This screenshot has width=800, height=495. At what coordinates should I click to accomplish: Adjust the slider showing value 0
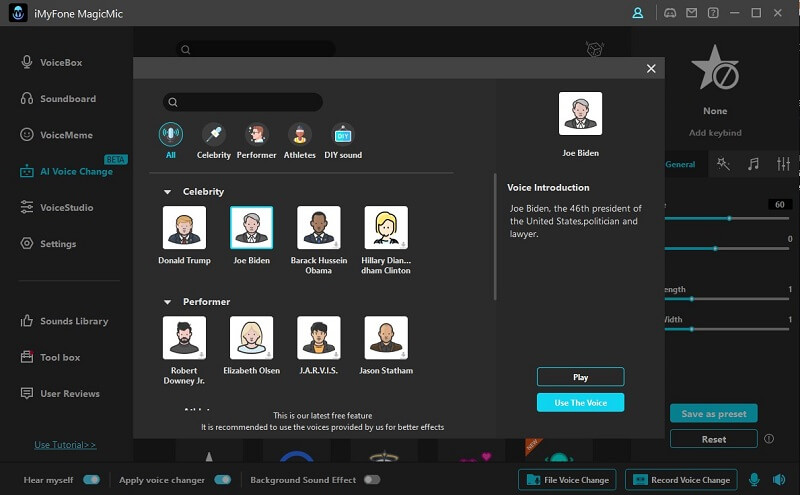[727, 249]
